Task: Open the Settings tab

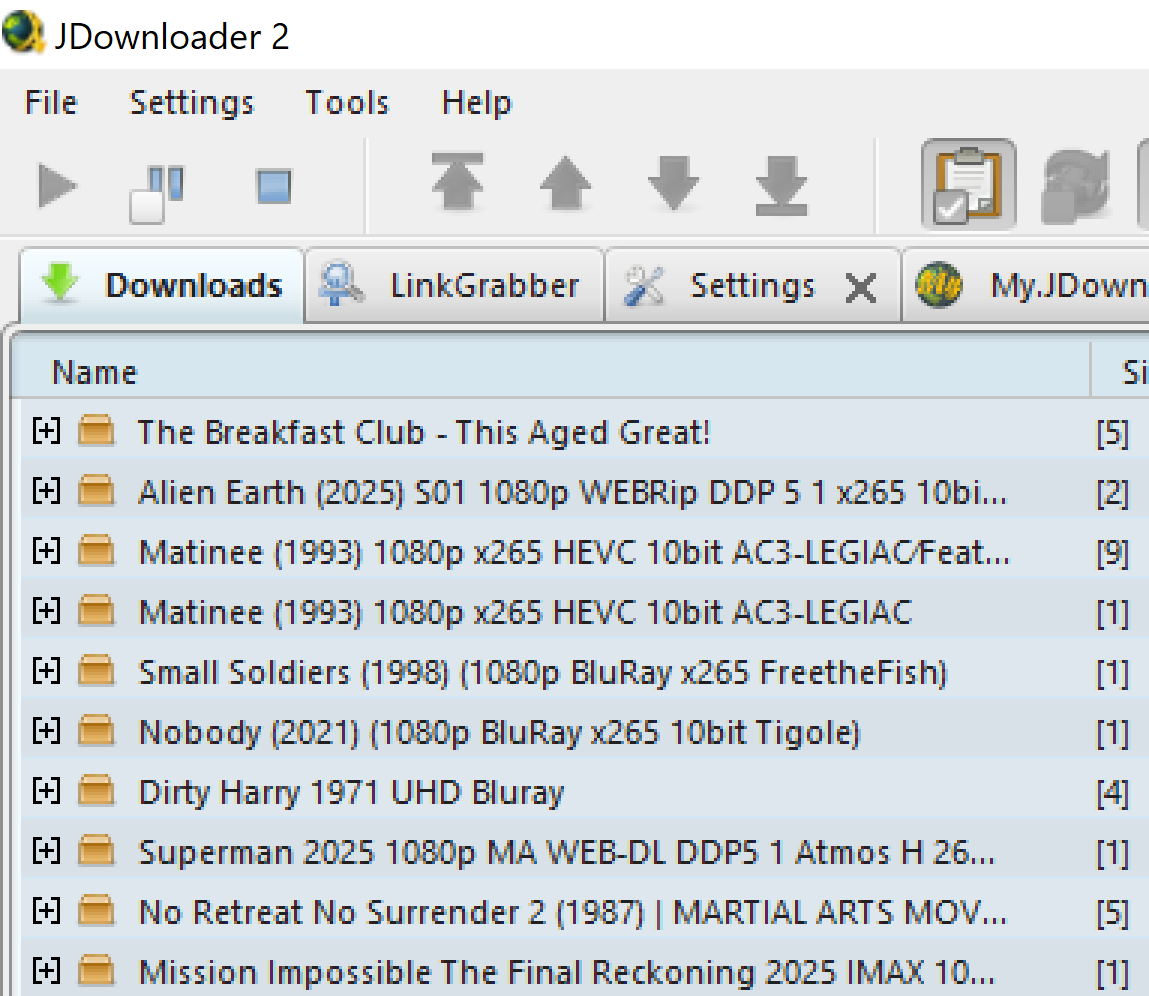Action: (x=753, y=286)
